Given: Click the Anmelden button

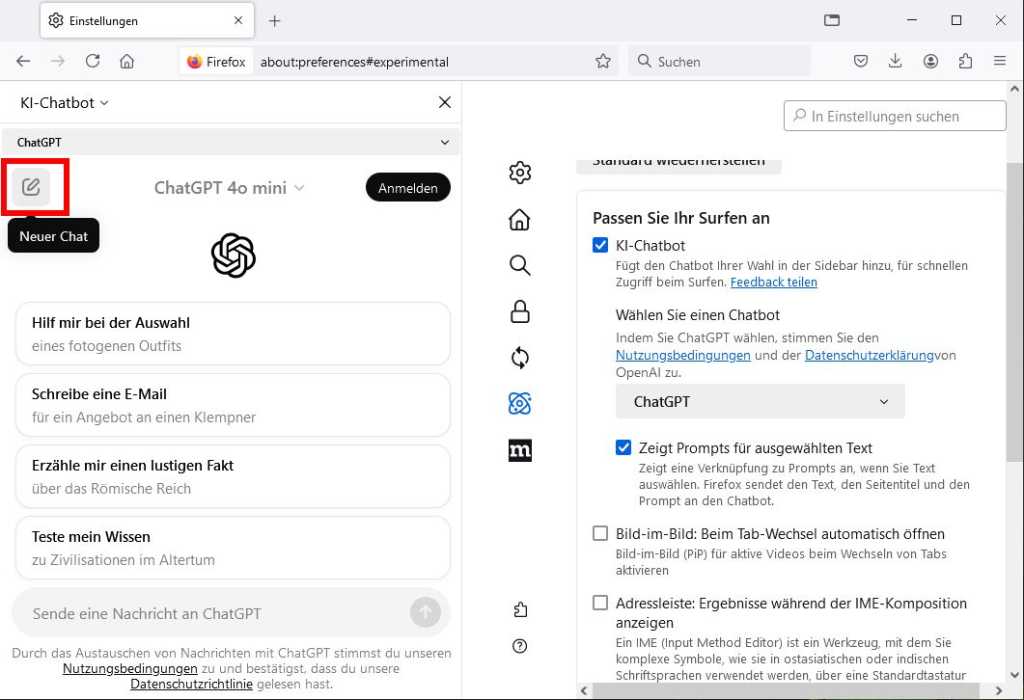Looking at the screenshot, I should pyautogui.click(x=408, y=187).
